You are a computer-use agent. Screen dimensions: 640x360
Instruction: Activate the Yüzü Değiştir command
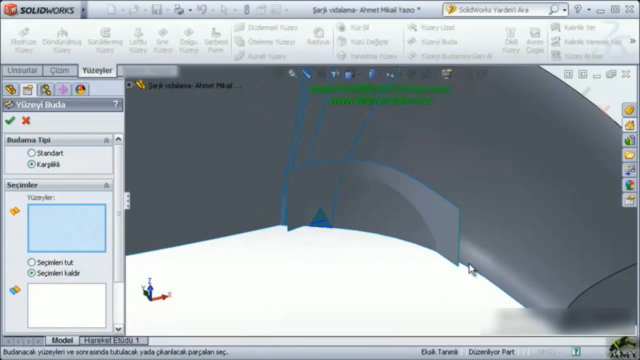pos(362,42)
